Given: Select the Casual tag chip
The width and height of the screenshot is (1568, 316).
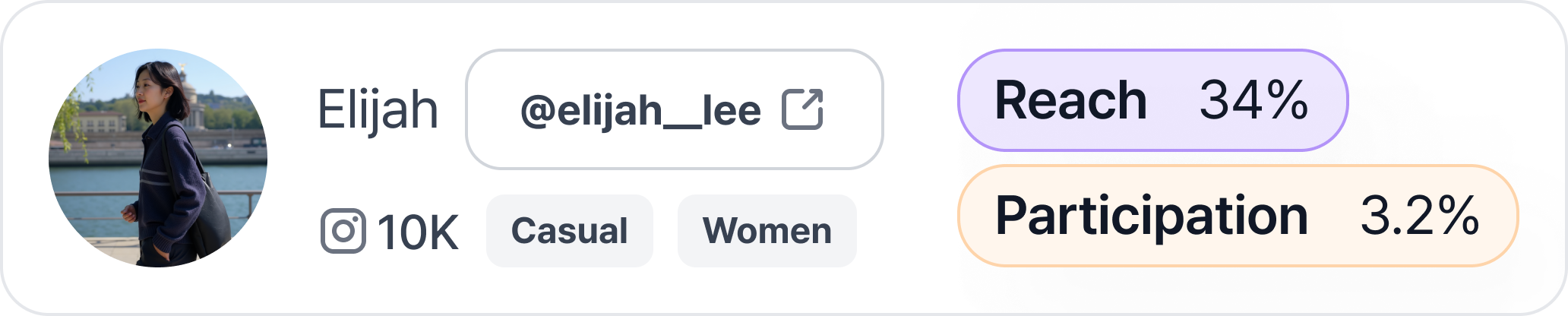Looking at the screenshot, I should [569, 231].
